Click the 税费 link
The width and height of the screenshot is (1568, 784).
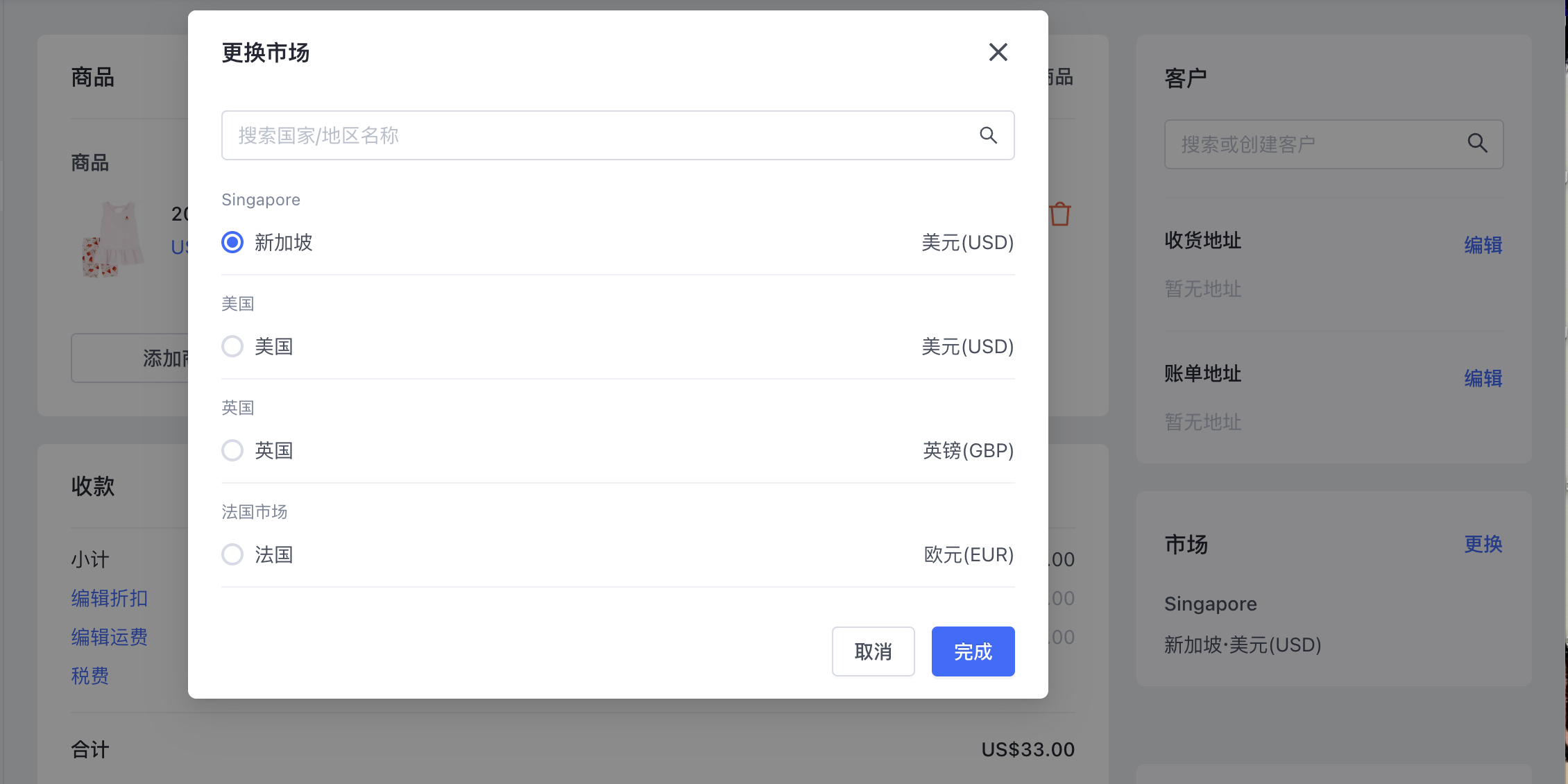pyautogui.click(x=90, y=676)
